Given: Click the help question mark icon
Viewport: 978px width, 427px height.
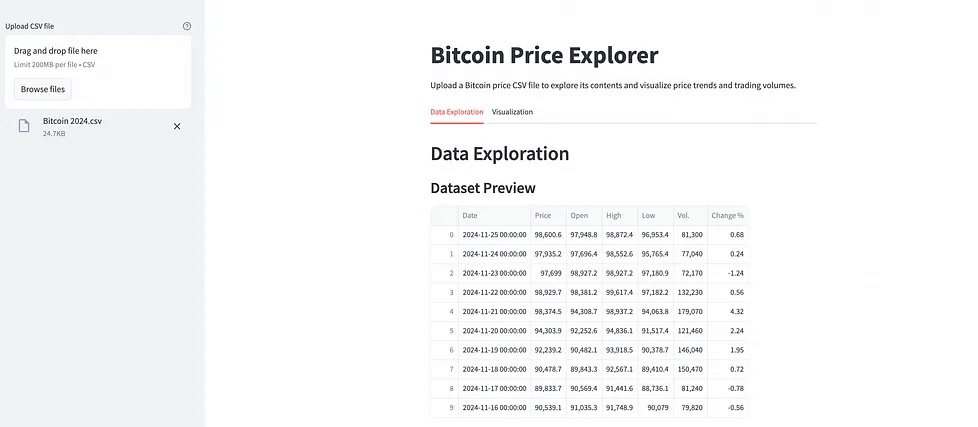Looking at the screenshot, I should (187, 26).
